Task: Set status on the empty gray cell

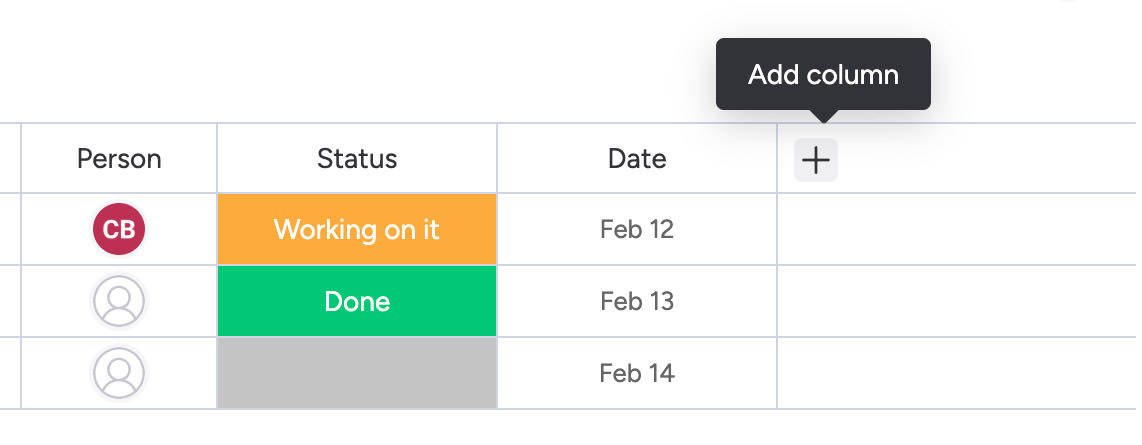Action: pyautogui.click(x=357, y=373)
